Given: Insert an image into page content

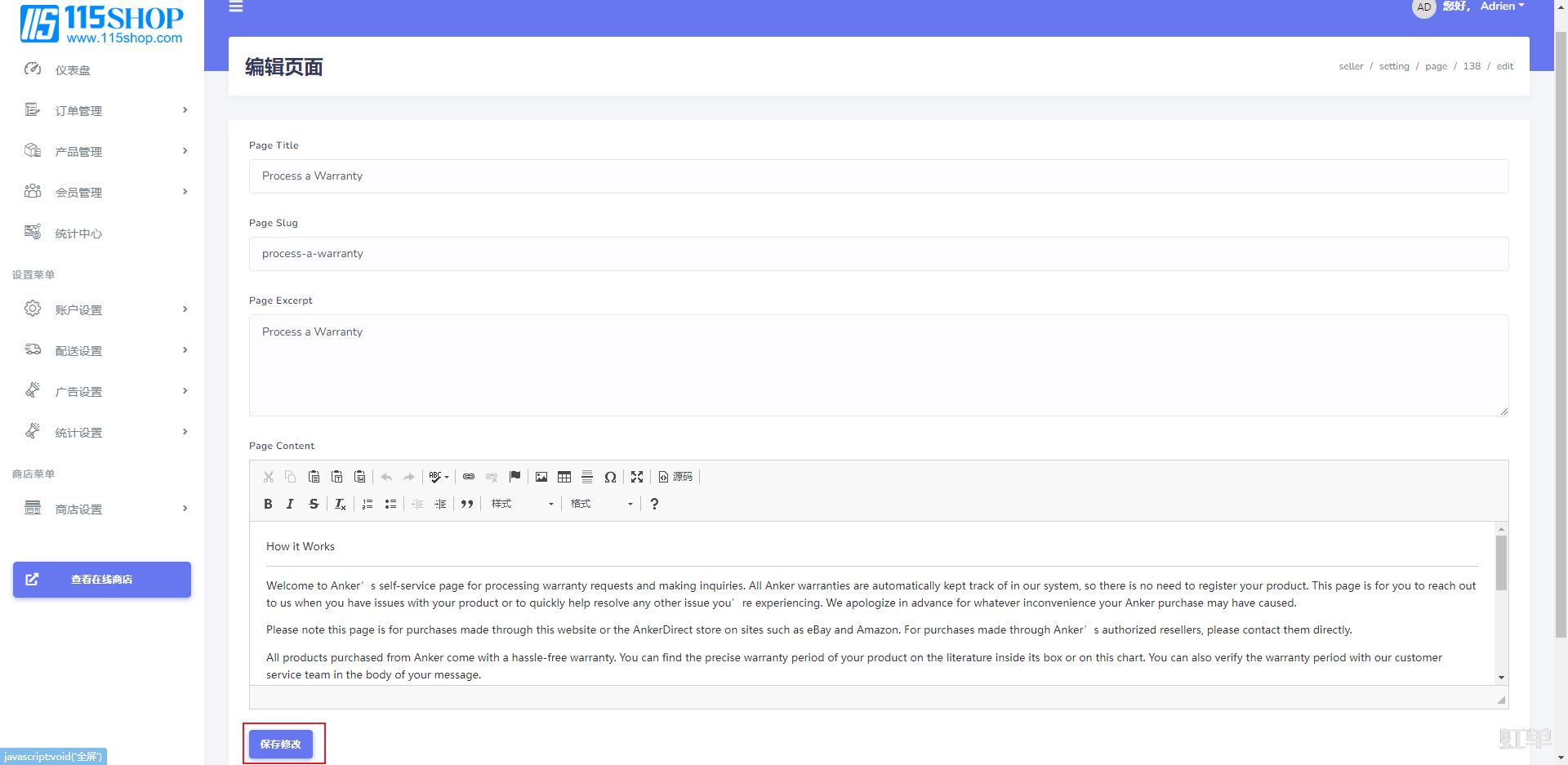Looking at the screenshot, I should 541,477.
